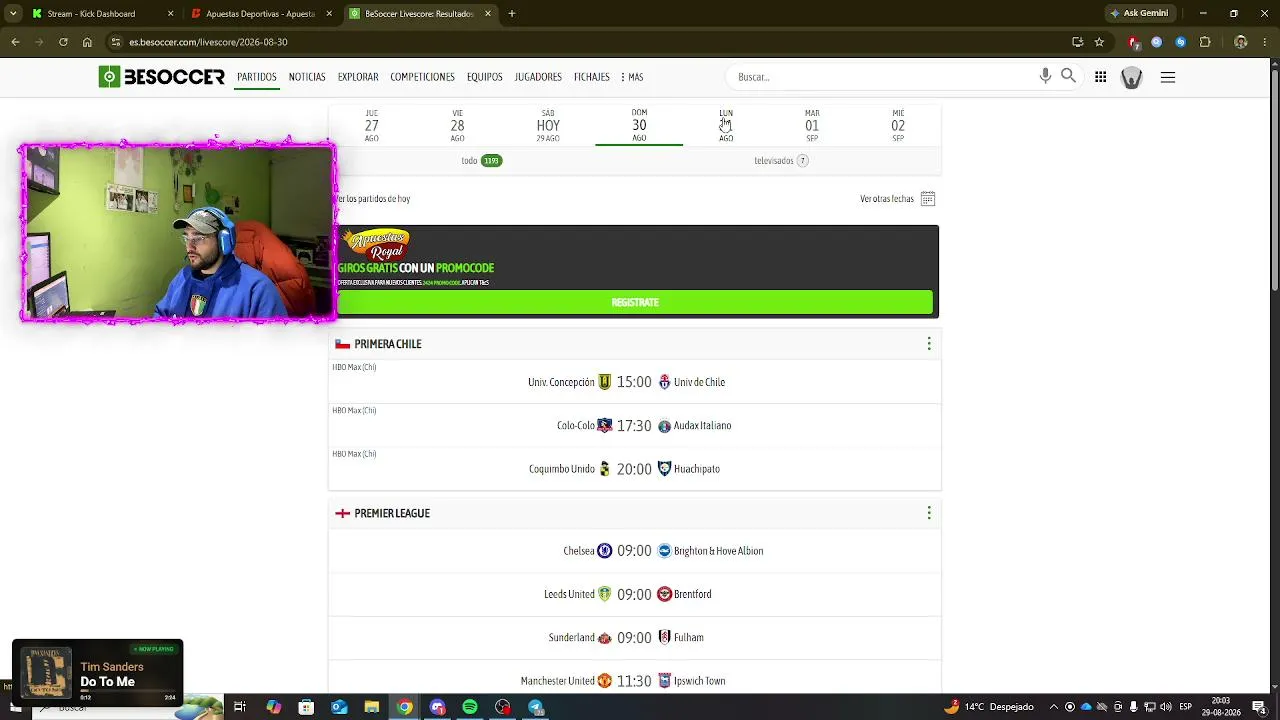Click the Chrome icon in the taskbar
This screenshot has height=720, width=1280.
pos(404,707)
